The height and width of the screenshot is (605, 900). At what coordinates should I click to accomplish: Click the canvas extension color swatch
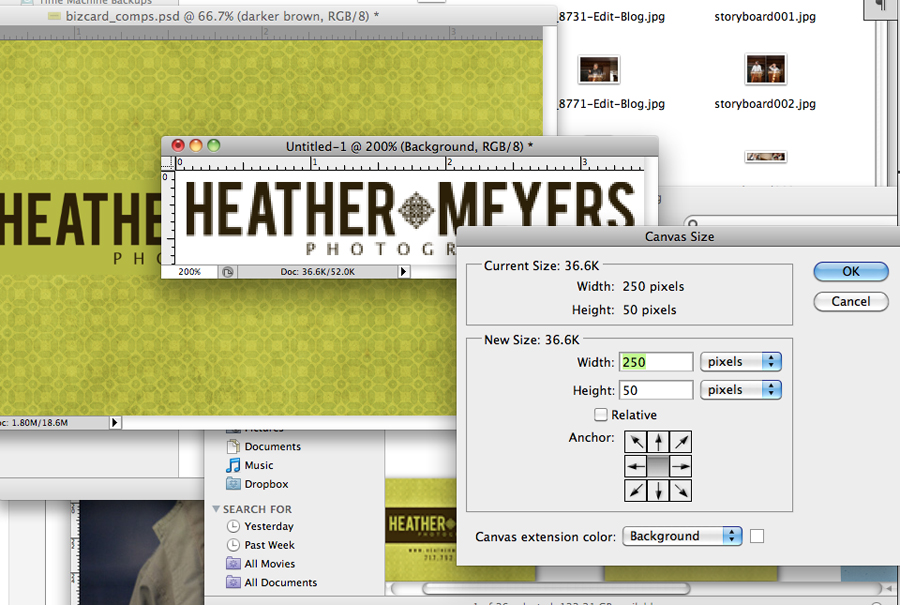click(757, 536)
